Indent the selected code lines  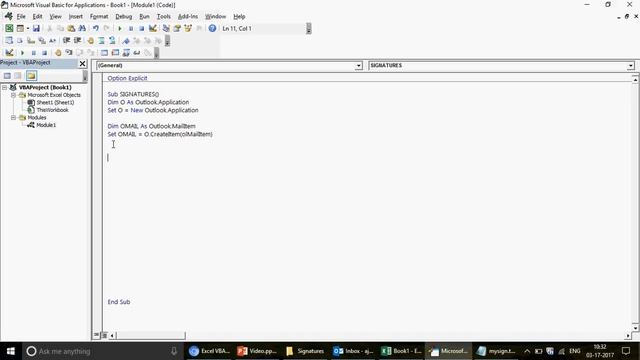(x=66, y=40)
